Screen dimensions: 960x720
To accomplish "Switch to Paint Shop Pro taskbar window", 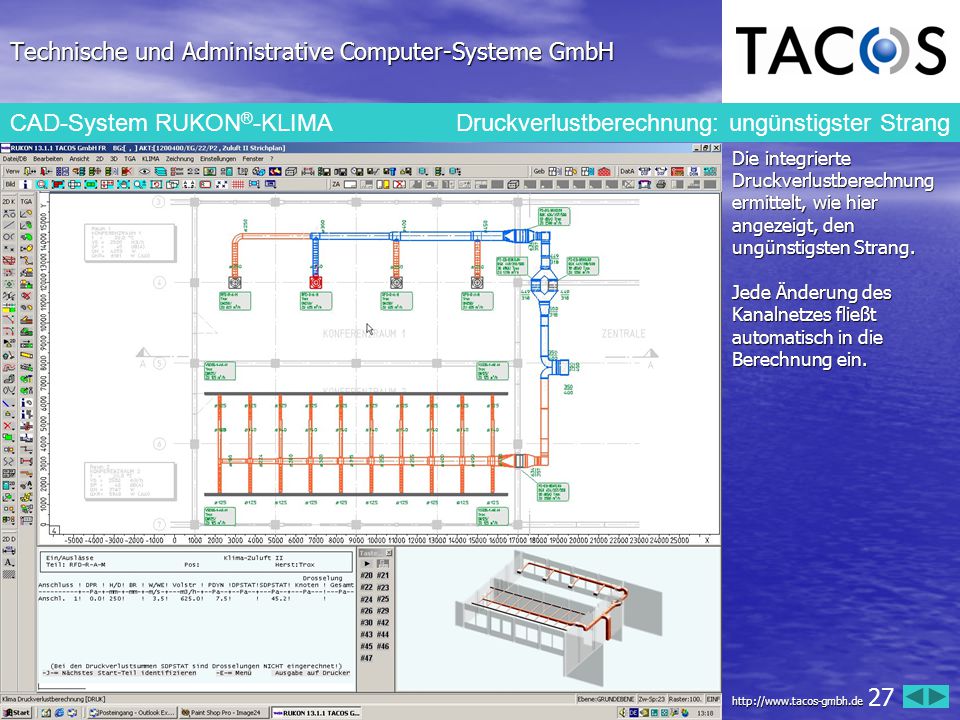I will pyautogui.click(x=223, y=713).
